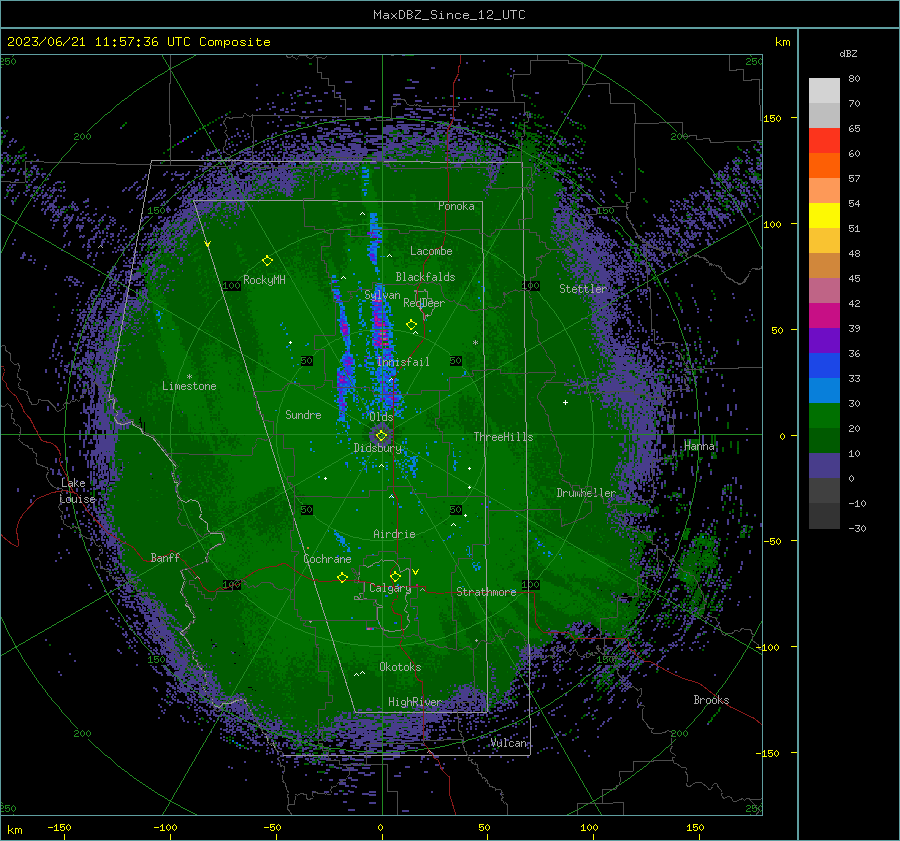The image size is (900, 841).
Task: Select the Limestone label
Action: point(189,386)
